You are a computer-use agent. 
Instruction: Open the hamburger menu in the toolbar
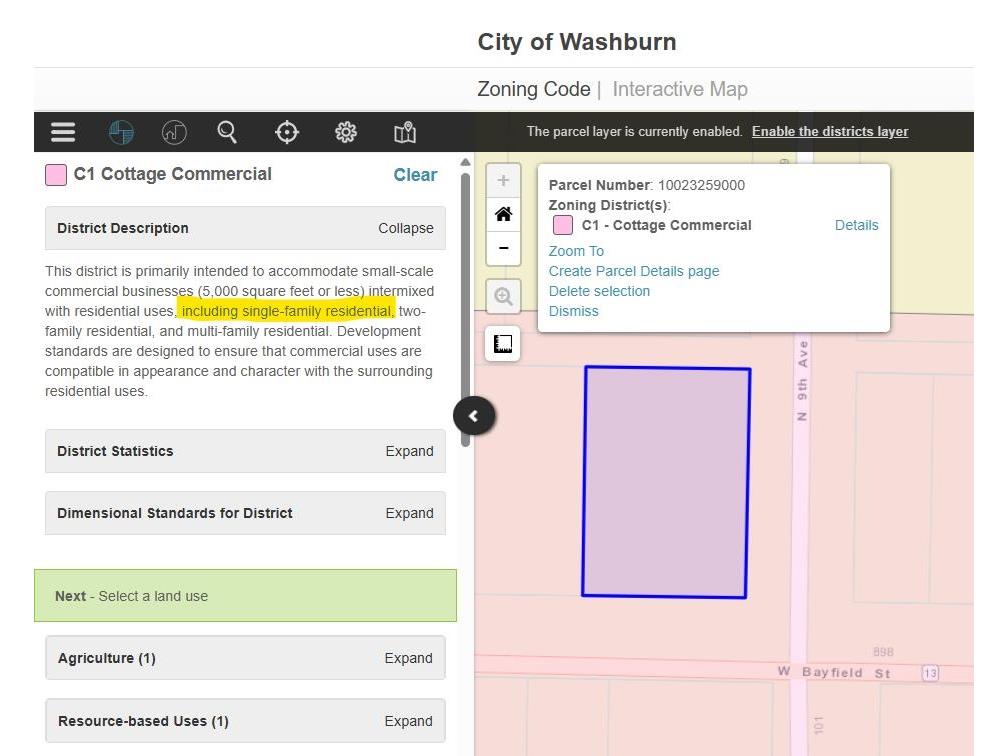tap(63, 132)
